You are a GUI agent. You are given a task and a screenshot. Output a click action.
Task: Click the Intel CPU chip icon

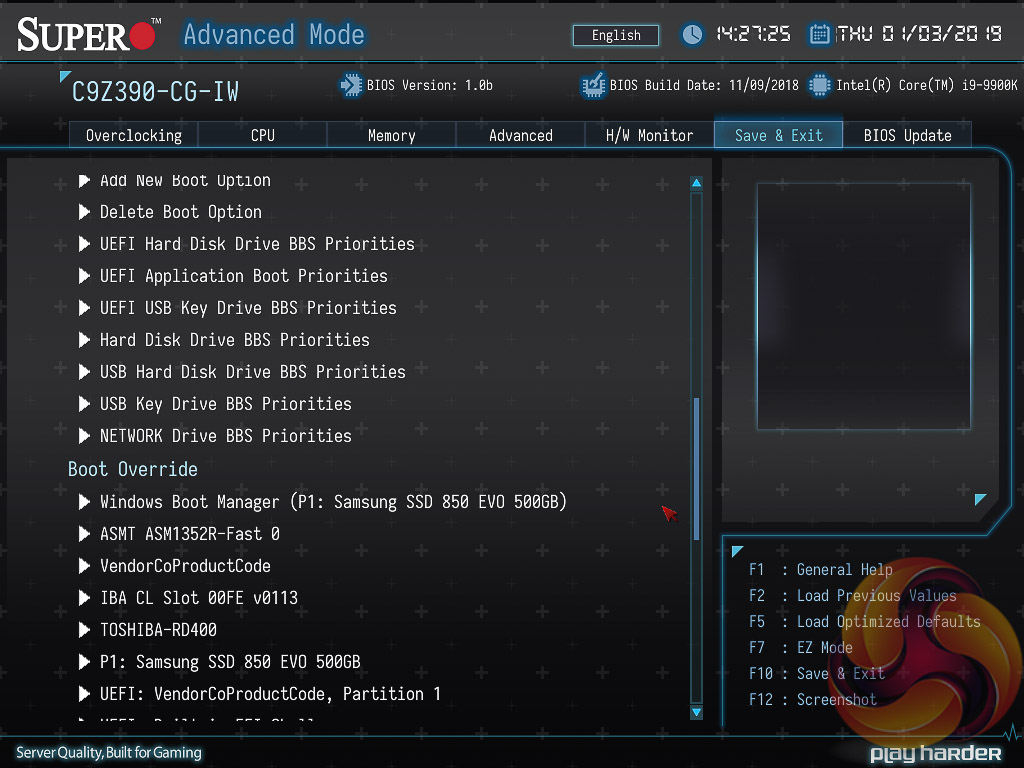click(x=820, y=85)
